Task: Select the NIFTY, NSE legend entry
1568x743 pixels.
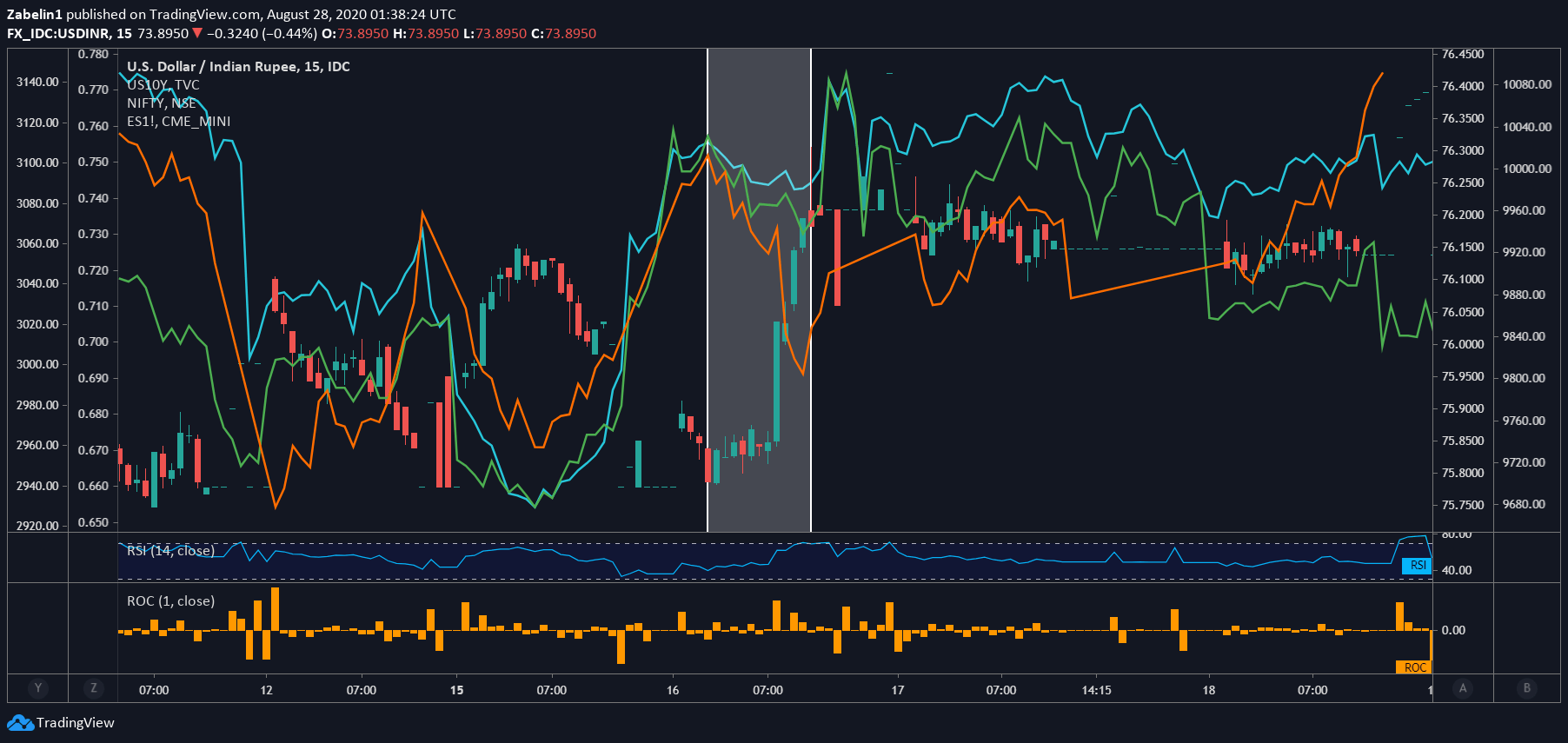Action: coord(162,103)
